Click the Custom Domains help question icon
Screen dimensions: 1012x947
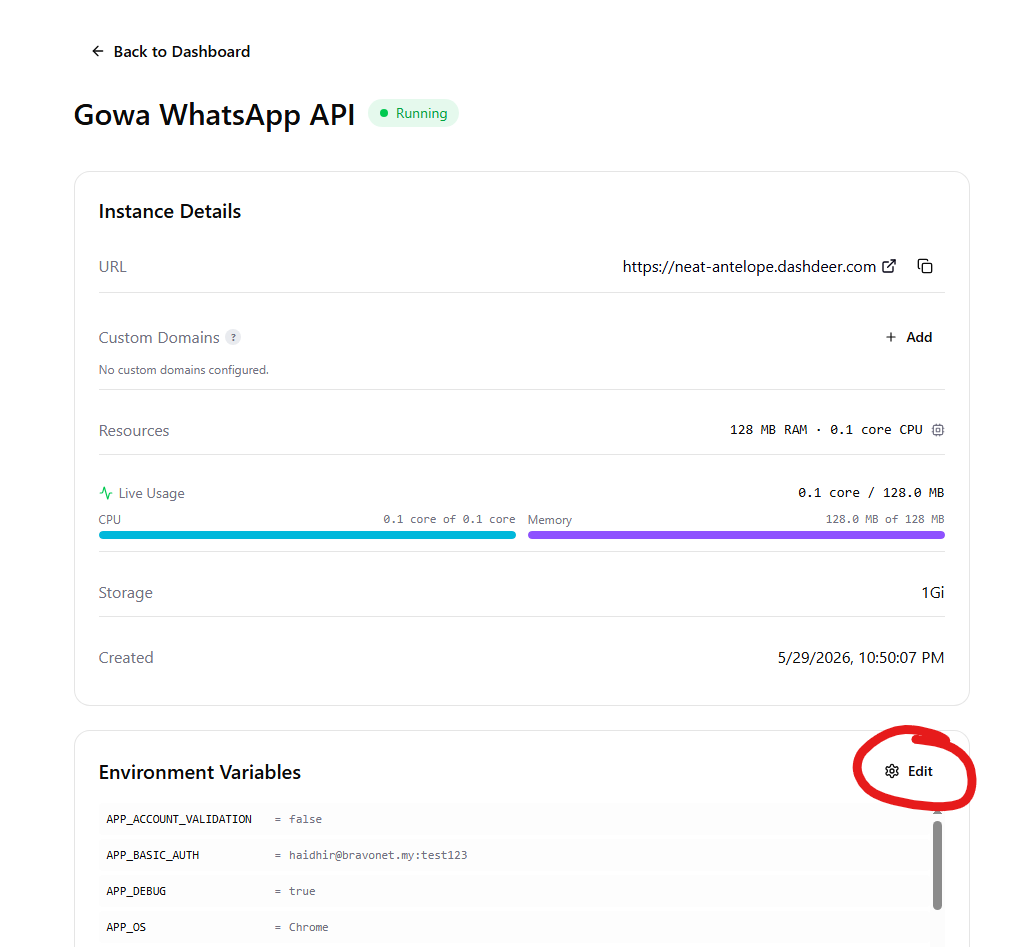pyautogui.click(x=233, y=337)
